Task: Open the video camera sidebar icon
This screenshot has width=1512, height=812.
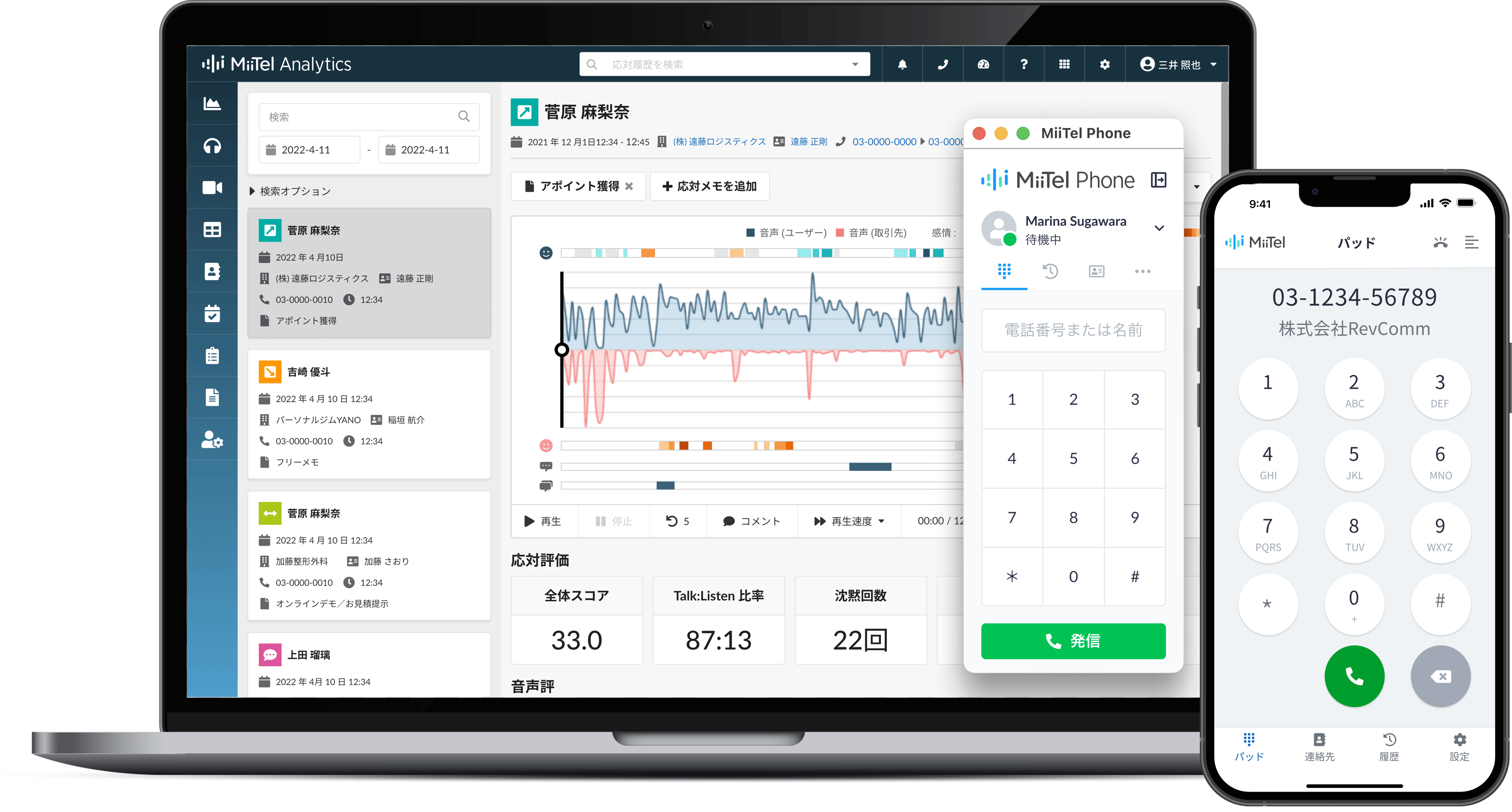Action: click(x=212, y=187)
